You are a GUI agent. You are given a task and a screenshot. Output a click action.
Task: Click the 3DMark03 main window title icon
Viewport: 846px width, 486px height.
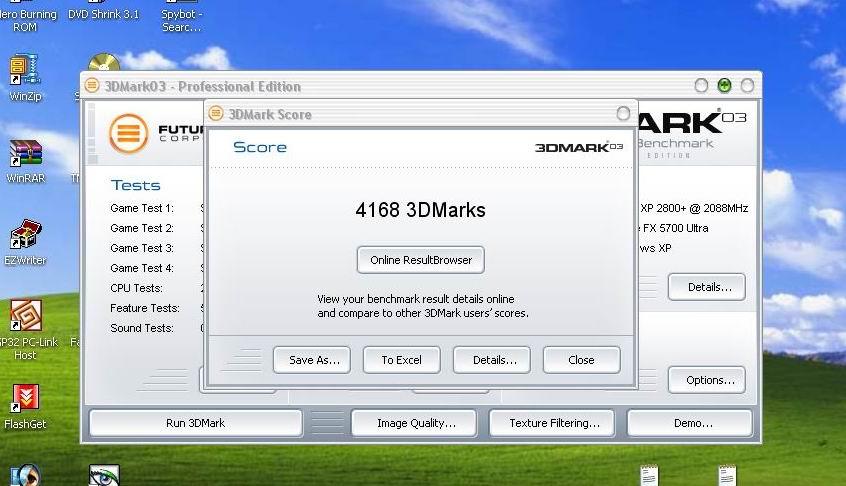coord(92,85)
